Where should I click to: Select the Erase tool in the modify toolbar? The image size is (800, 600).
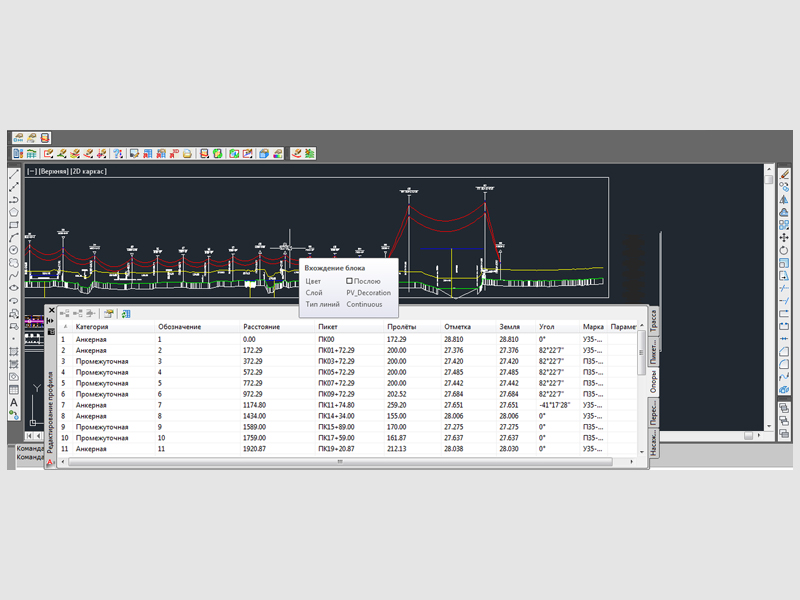[785, 174]
